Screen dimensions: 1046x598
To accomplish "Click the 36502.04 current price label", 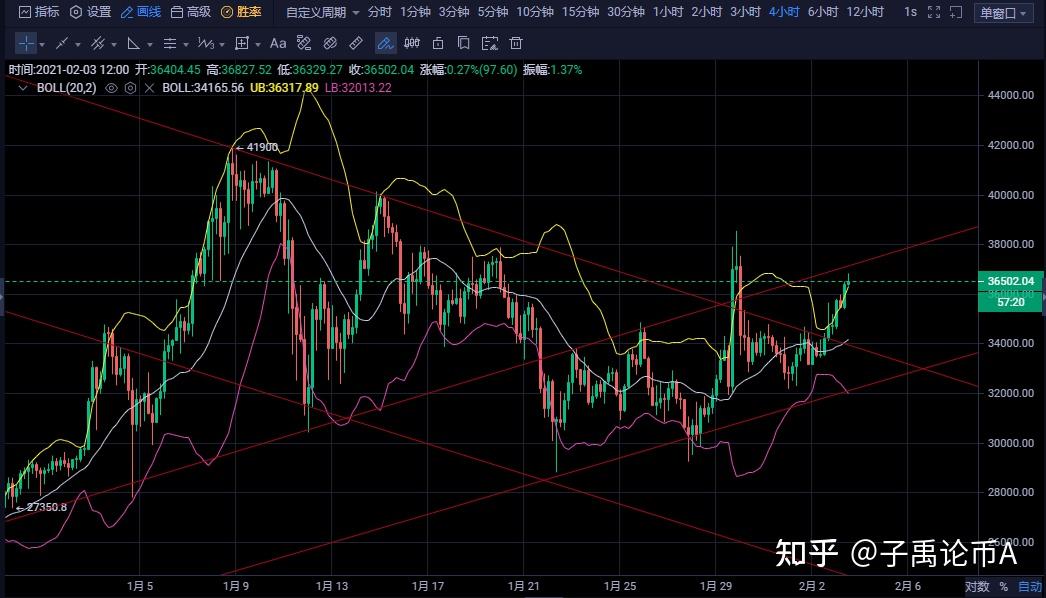I will pyautogui.click(x=1010, y=281).
